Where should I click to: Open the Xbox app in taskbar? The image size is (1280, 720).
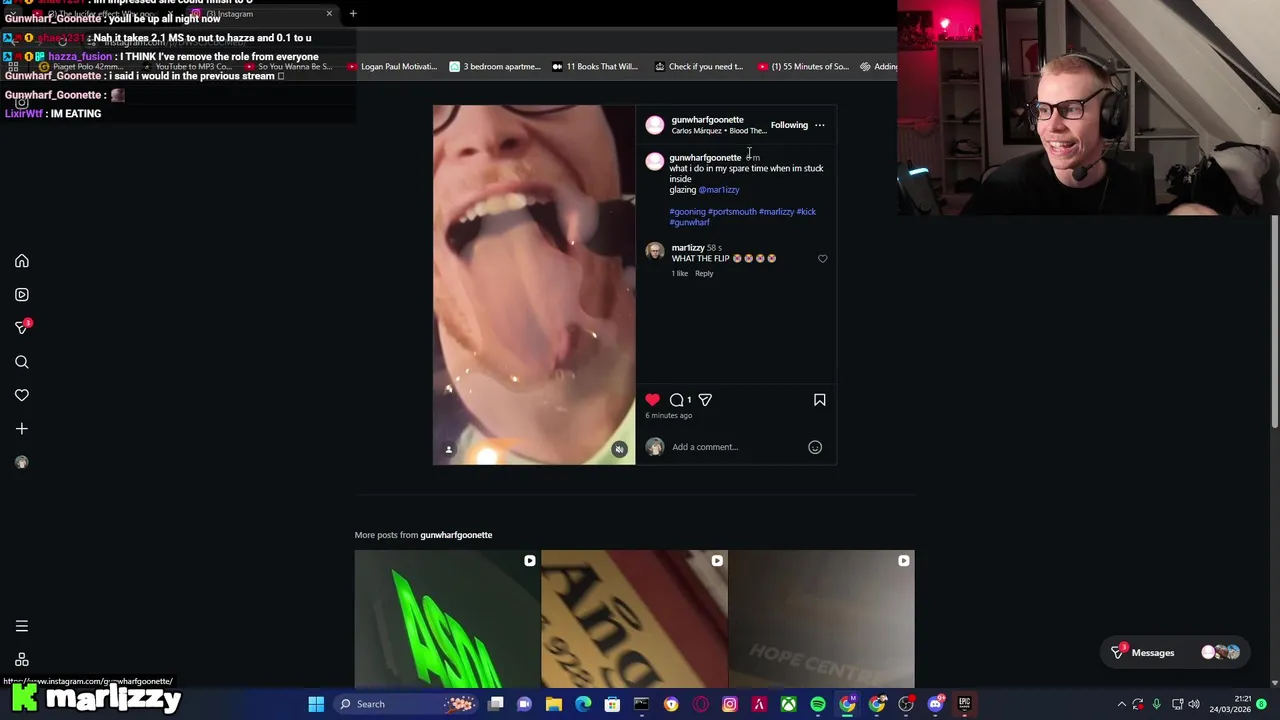click(x=789, y=704)
